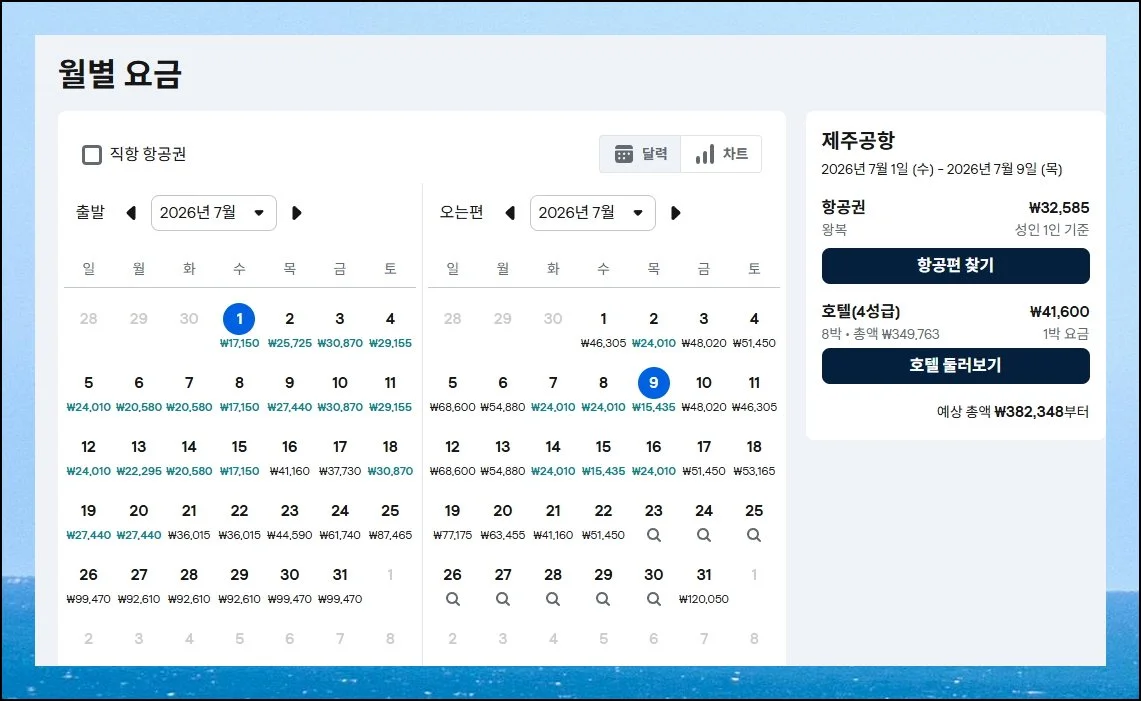Image resolution: width=1141 pixels, height=701 pixels.
Task: Switch to the 달력 calendar view tab
Action: pyautogui.click(x=640, y=154)
